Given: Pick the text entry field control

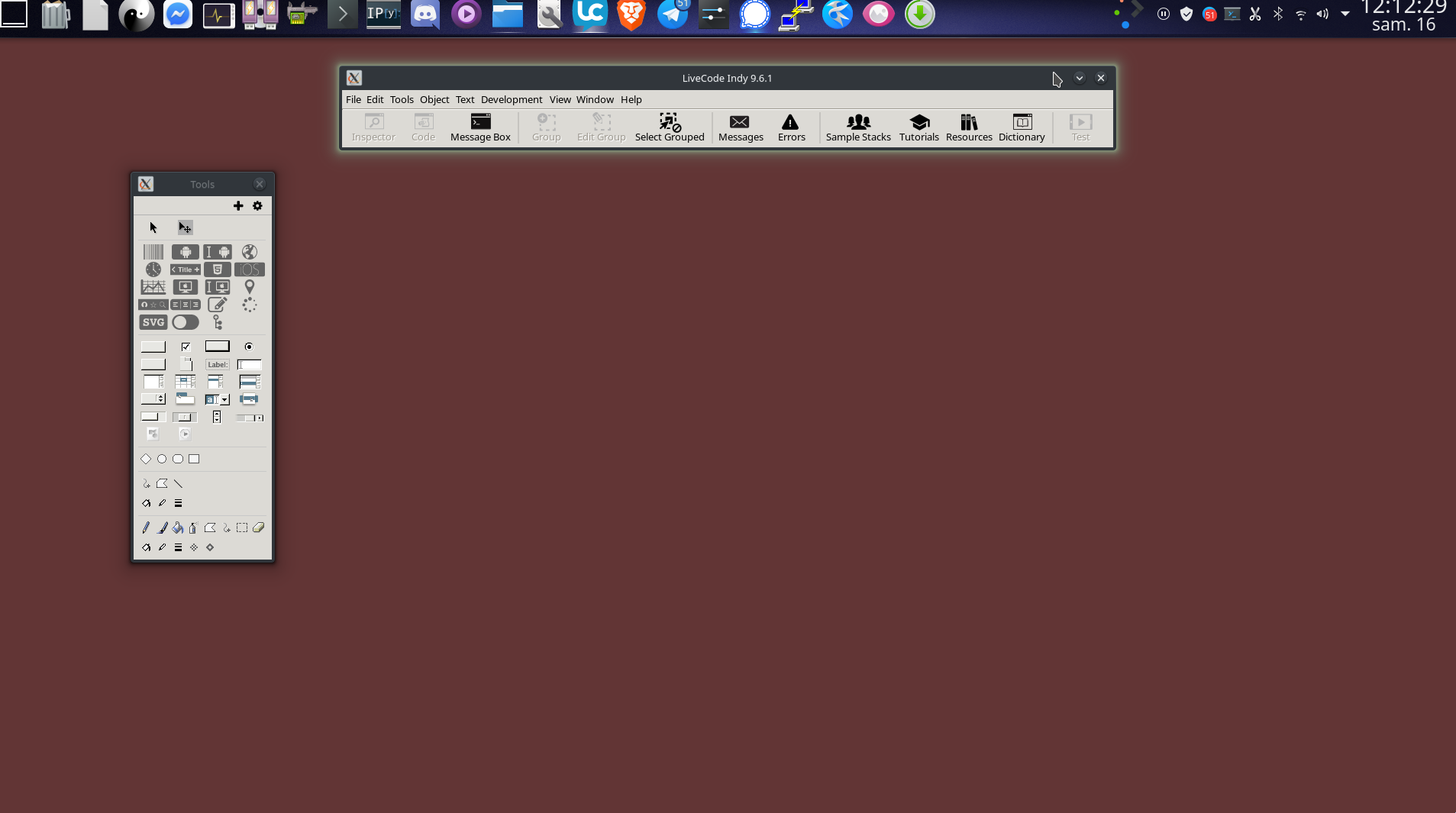Looking at the screenshot, I should (250, 365).
